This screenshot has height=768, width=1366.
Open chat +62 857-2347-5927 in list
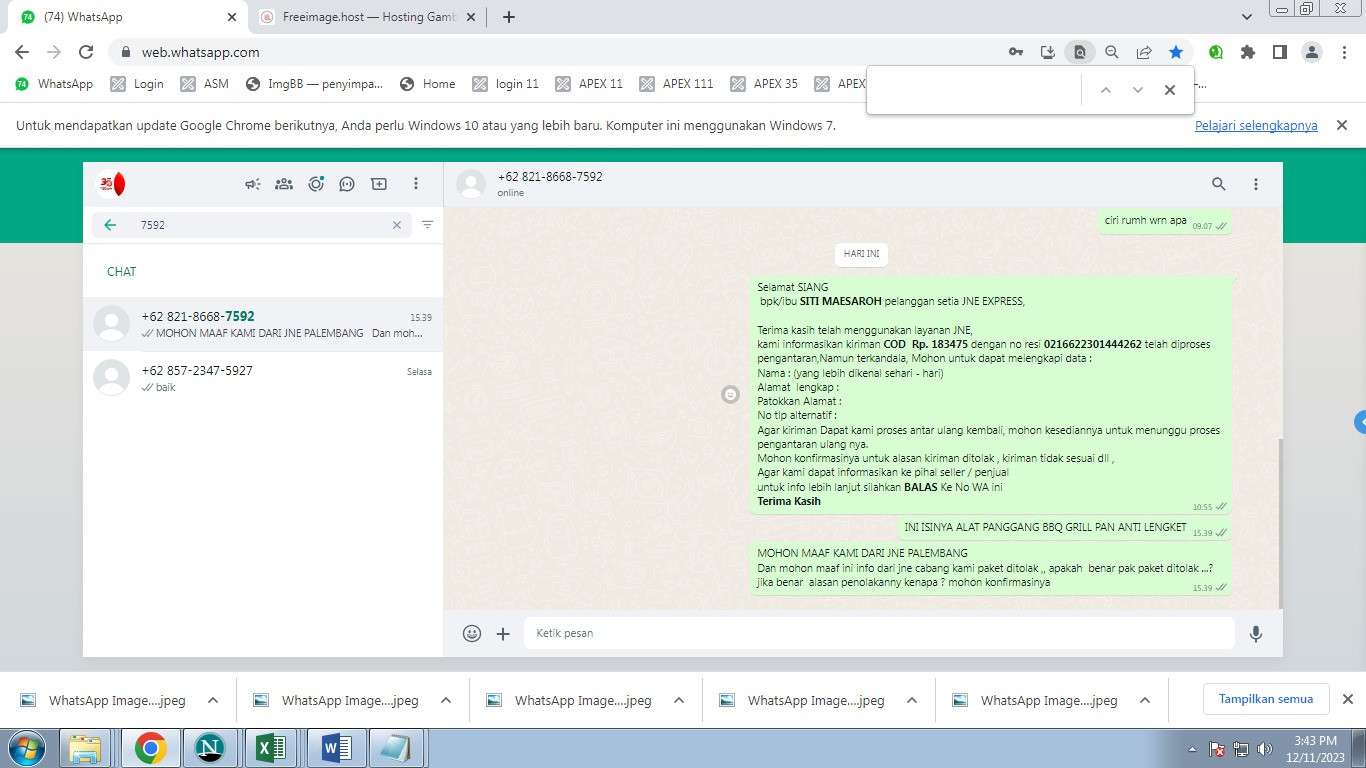[262, 378]
